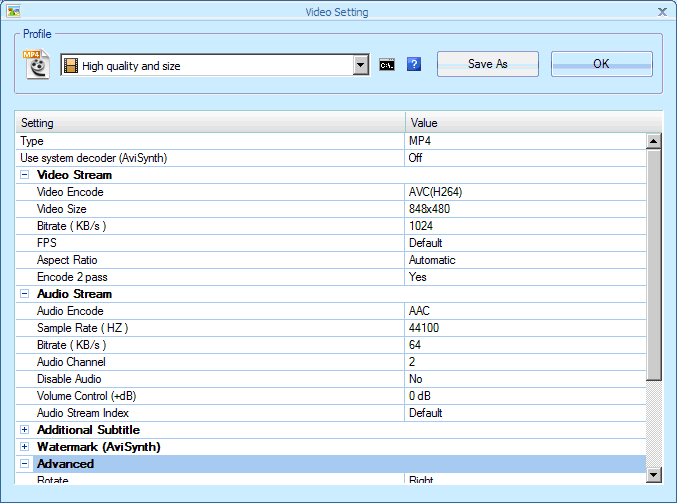This screenshot has height=503, width=677.
Task: Select Use system decoder (AviSynth) row
Action: click(x=93, y=158)
